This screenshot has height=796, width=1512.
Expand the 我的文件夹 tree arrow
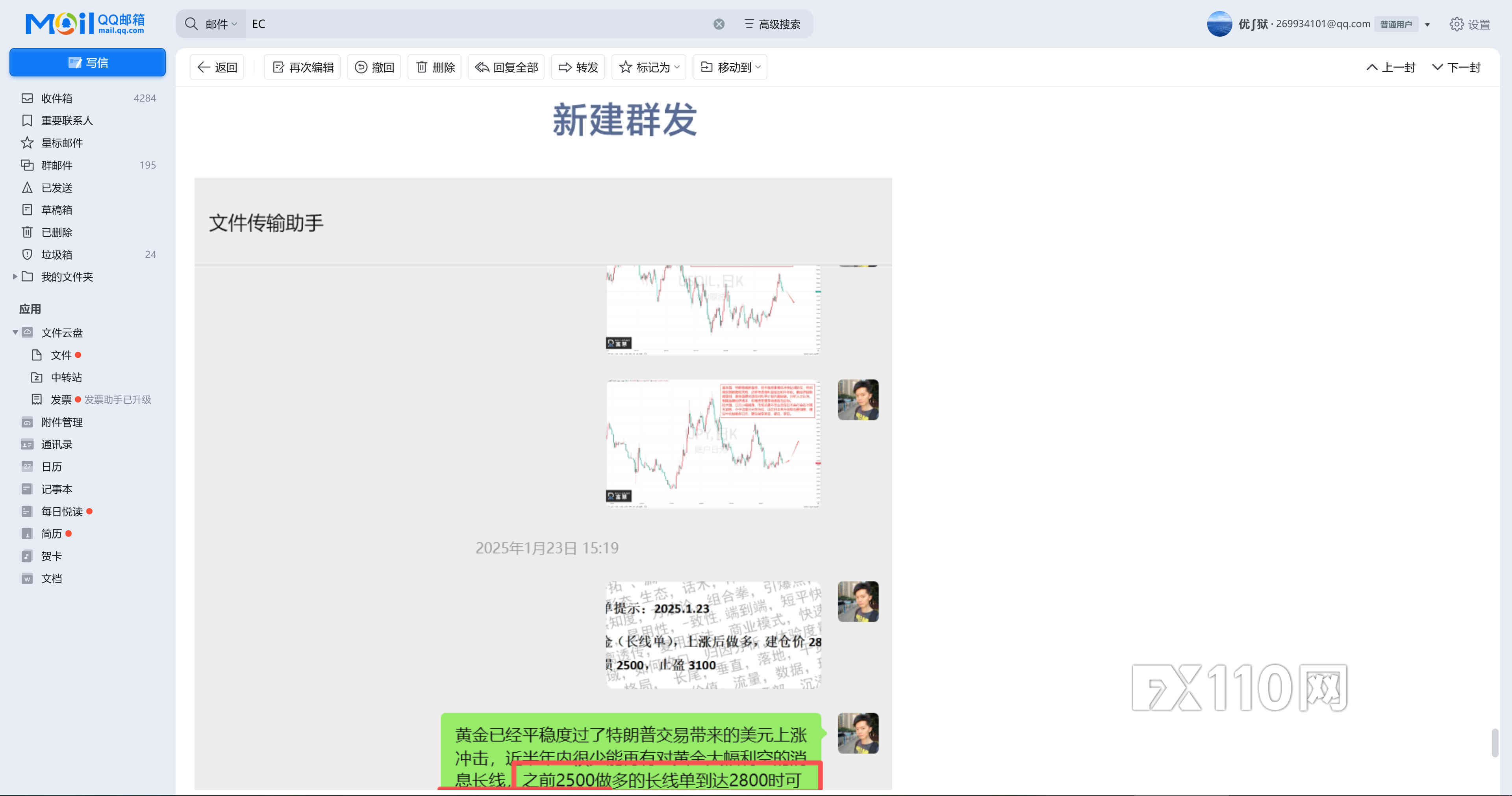(x=15, y=276)
